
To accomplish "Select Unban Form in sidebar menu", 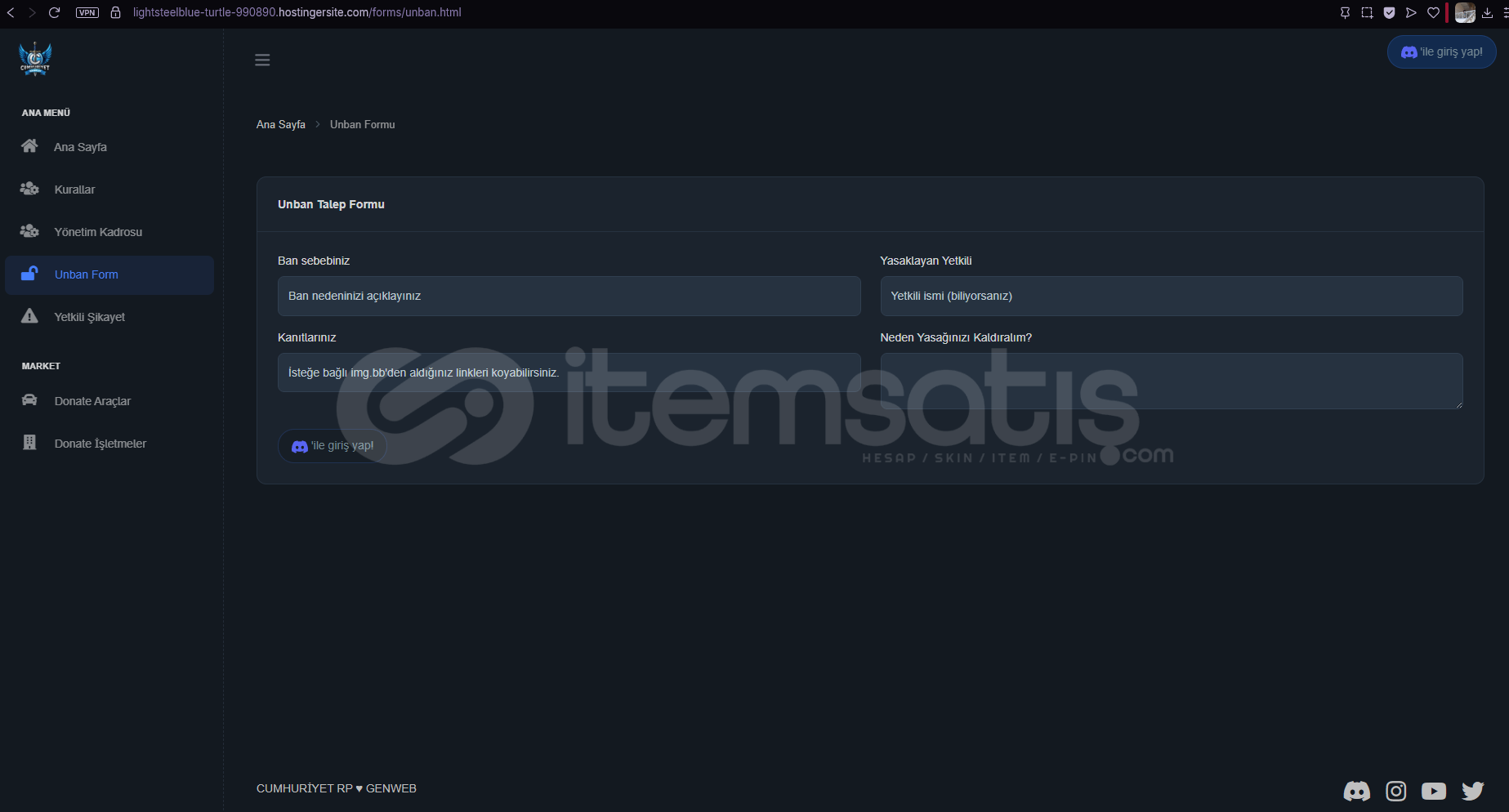I will [x=109, y=274].
